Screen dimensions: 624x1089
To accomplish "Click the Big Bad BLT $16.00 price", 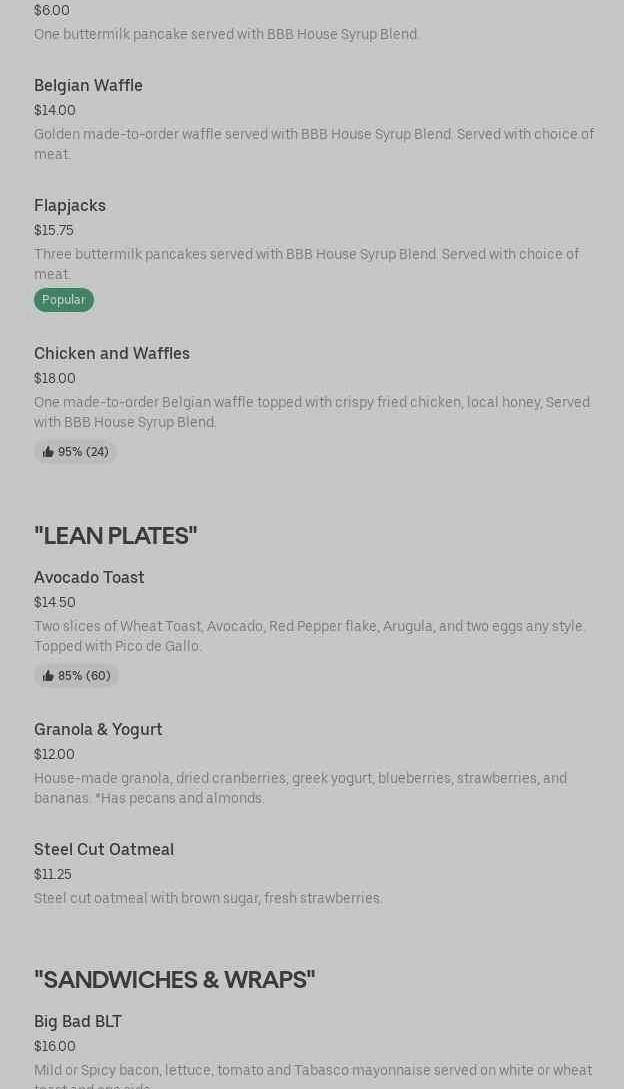I will (x=55, y=1046).
